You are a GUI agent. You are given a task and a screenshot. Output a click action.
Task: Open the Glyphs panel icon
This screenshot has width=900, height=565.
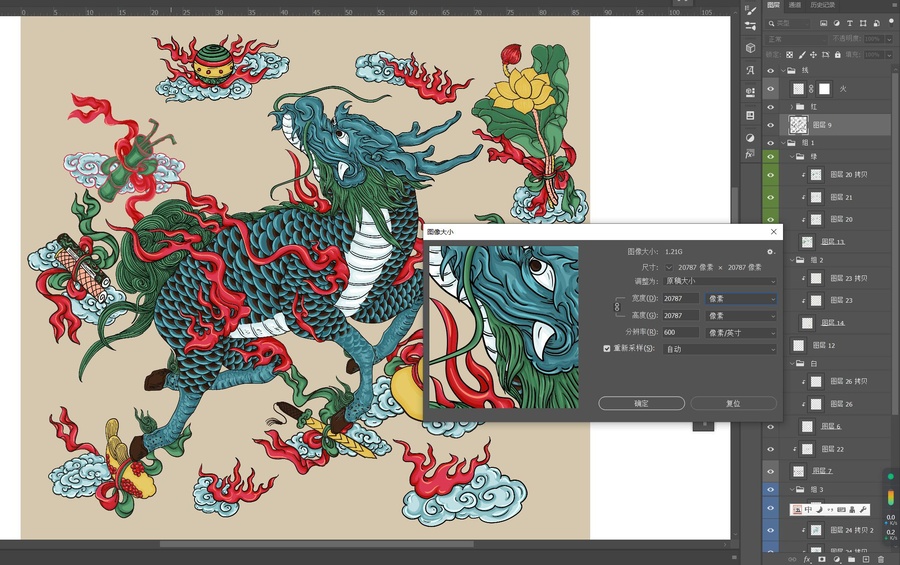(x=750, y=70)
